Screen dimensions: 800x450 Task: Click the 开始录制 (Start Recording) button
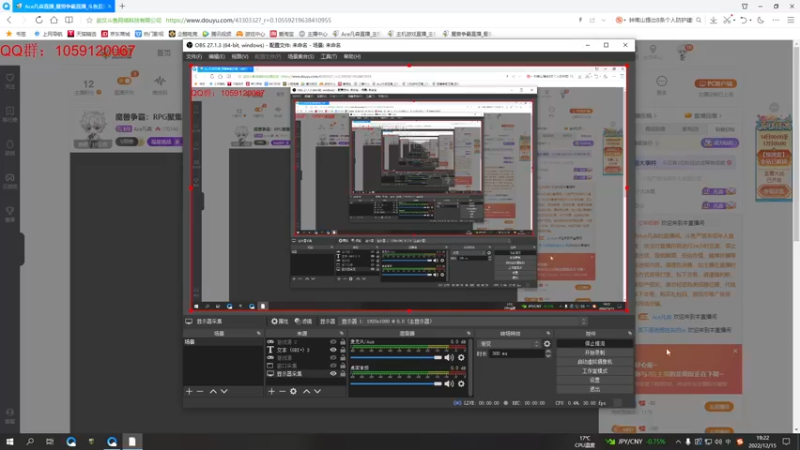[595, 353]
